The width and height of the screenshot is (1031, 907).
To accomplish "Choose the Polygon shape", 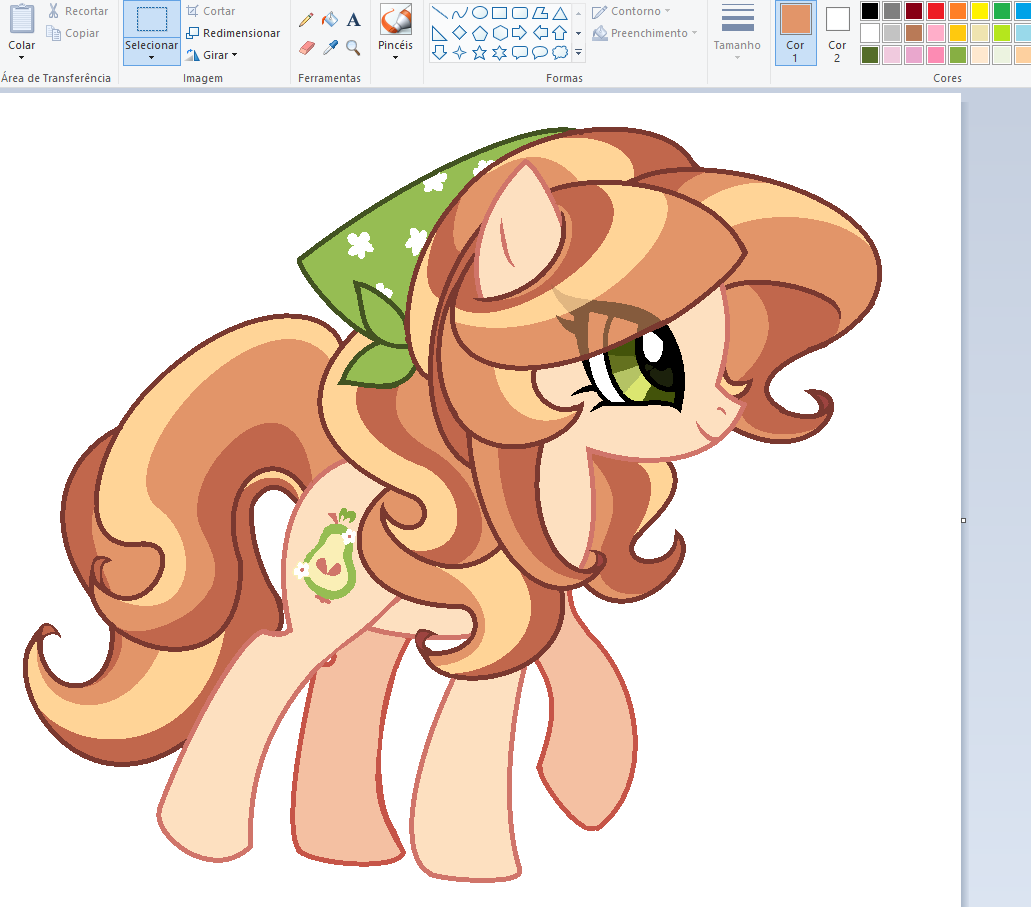I will click(540, 12).
